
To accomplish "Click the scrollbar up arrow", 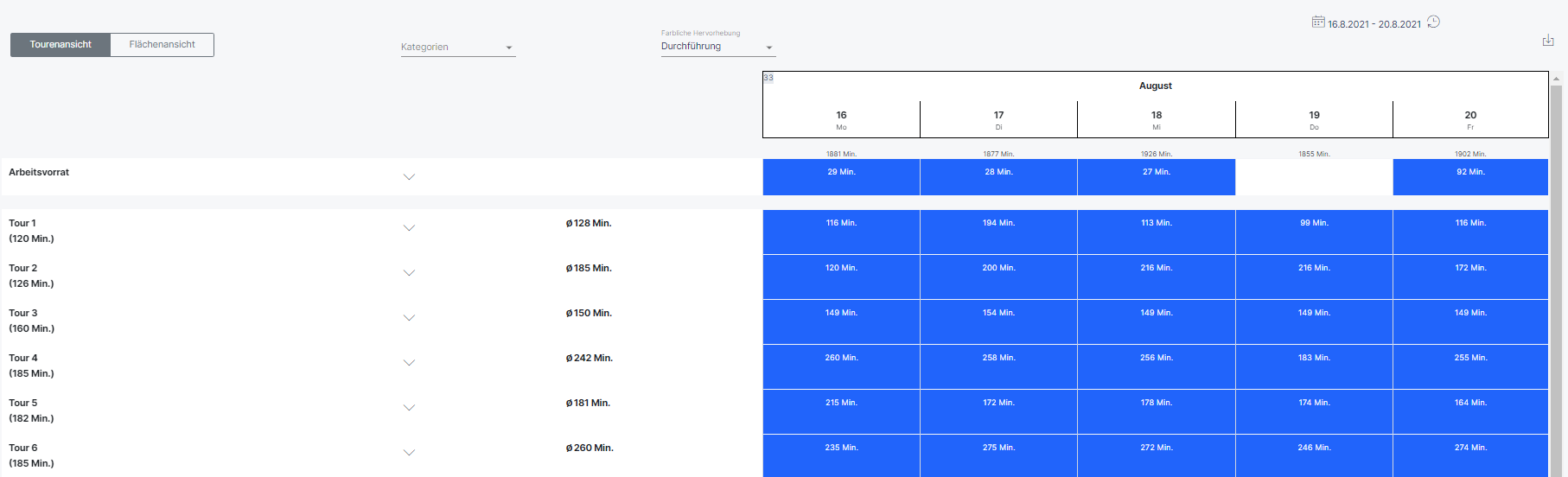I will [1556, 79].
